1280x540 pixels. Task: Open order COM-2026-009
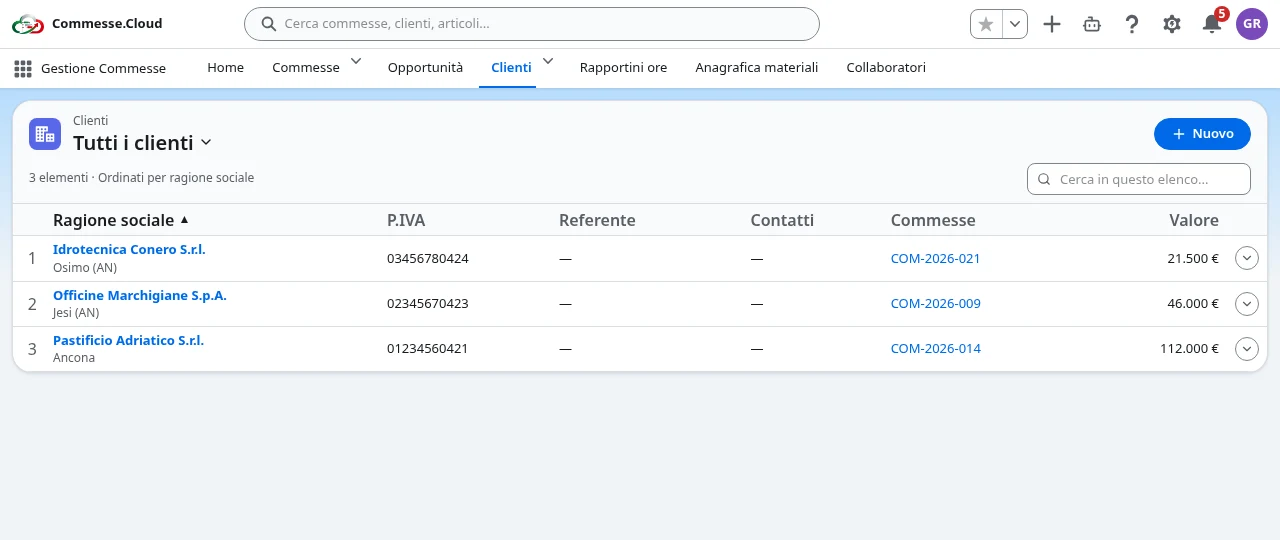(x=936, y=304)
